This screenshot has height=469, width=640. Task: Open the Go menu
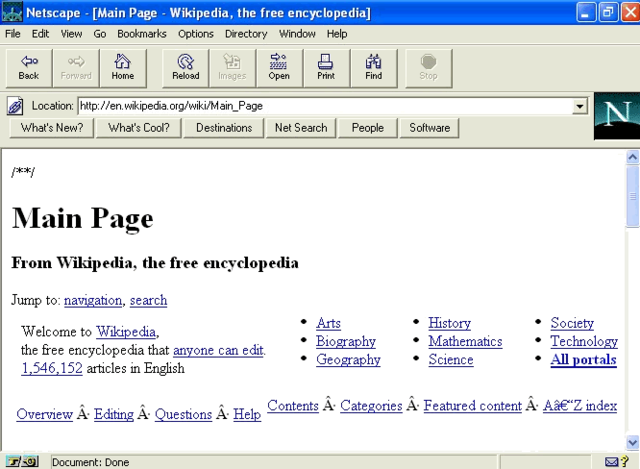click(100, 34)
